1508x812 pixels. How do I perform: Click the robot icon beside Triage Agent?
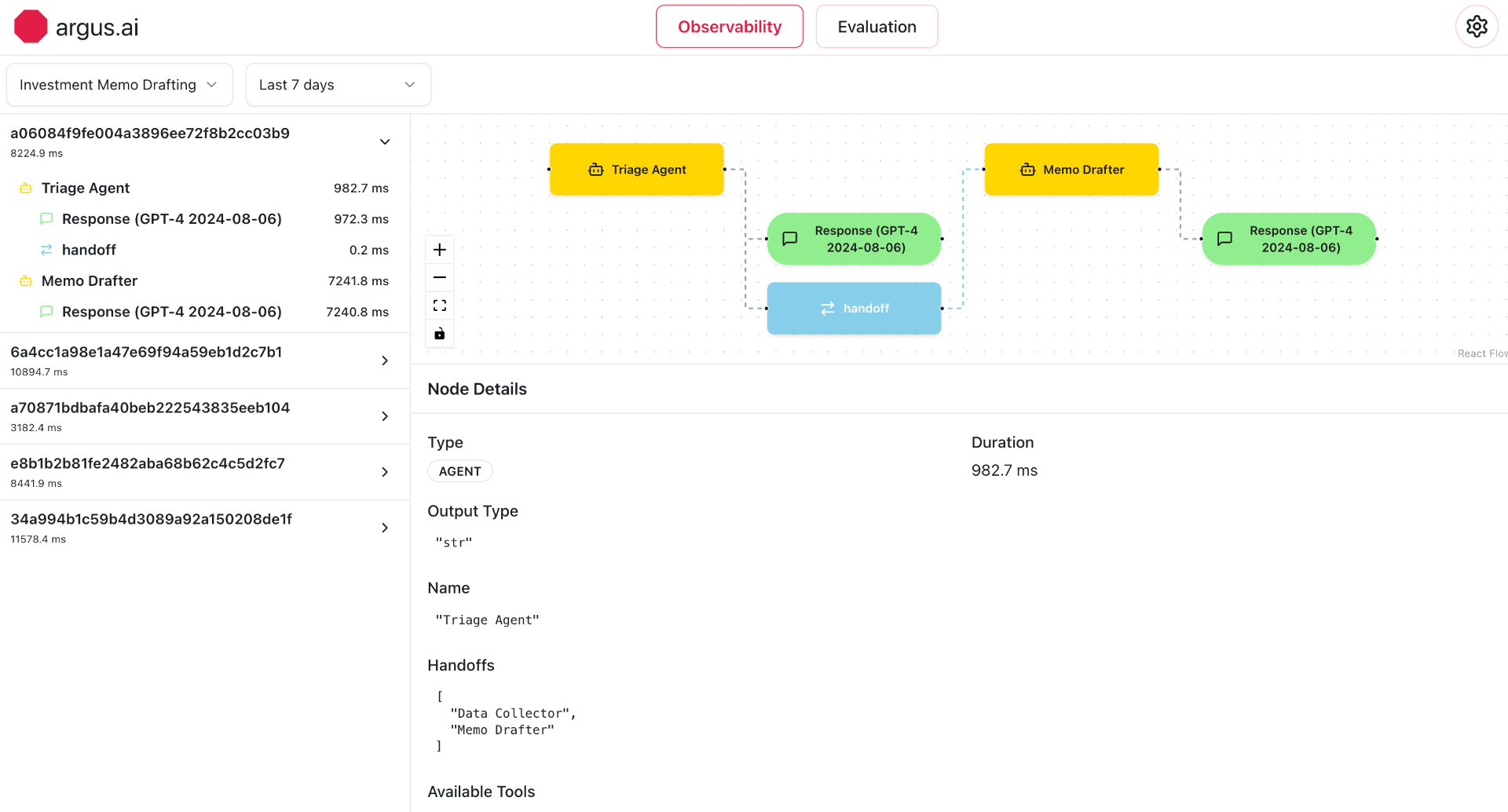26,188
